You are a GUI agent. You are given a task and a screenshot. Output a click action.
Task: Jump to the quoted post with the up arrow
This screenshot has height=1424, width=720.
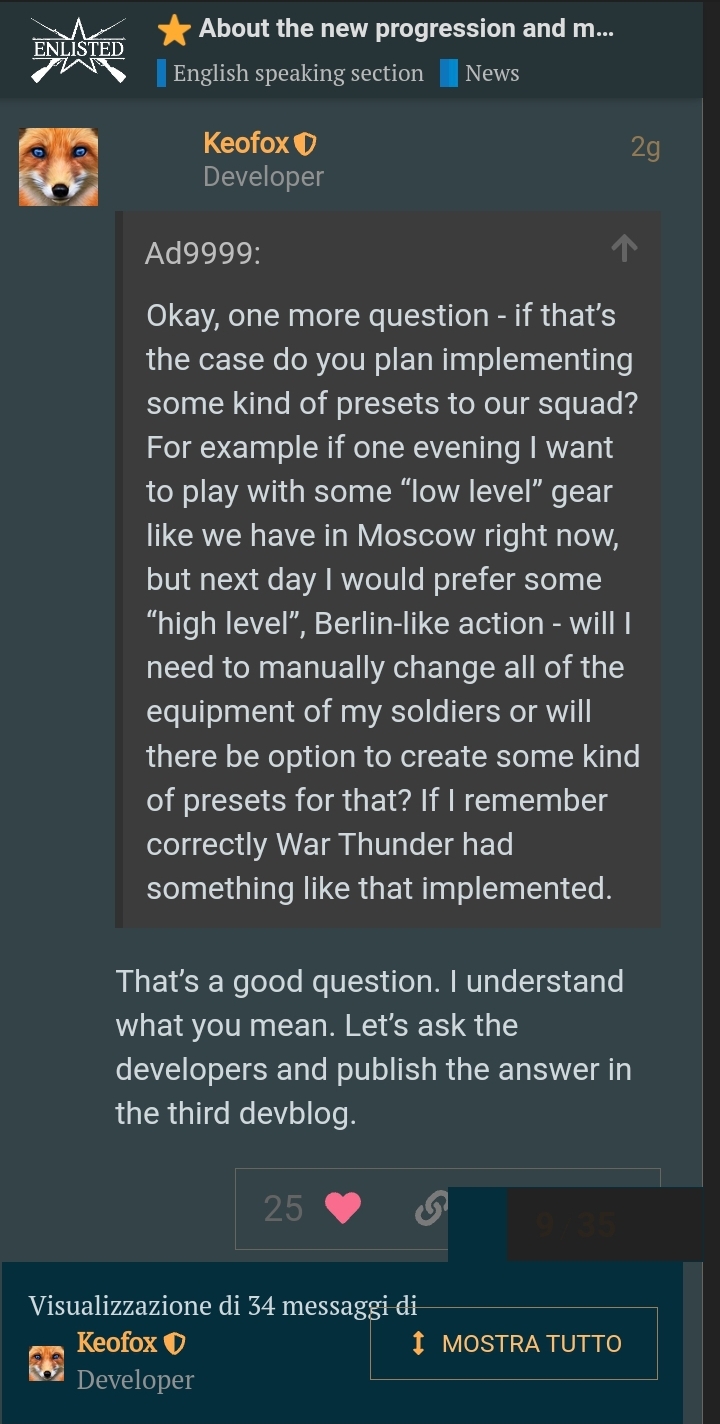pos(624,248)
